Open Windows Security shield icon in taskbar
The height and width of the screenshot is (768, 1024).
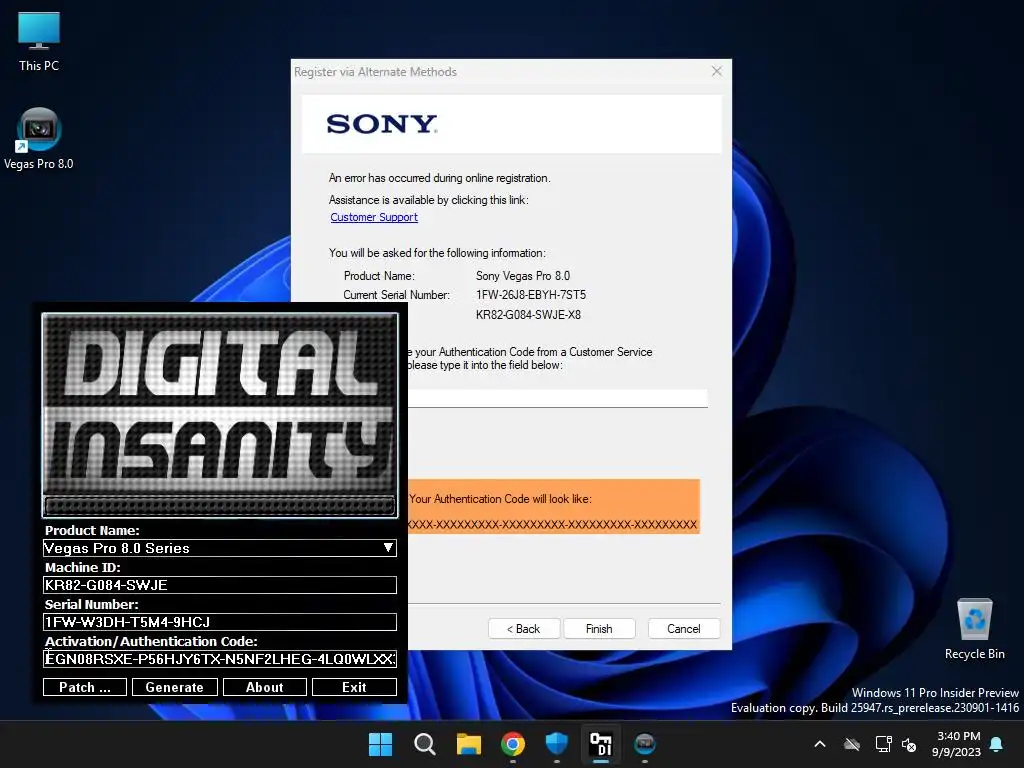556,744
